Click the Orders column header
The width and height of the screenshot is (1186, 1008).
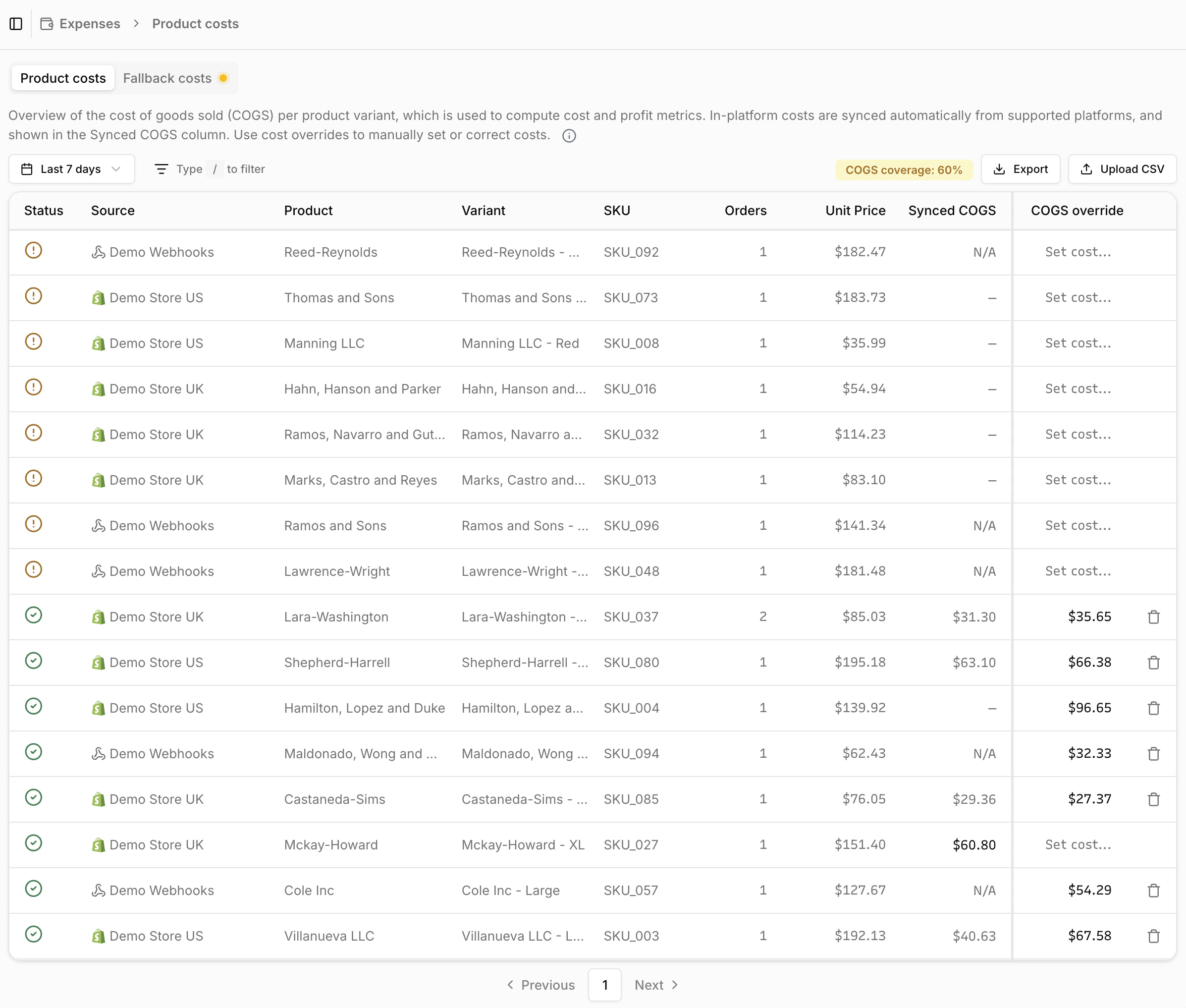745,210
